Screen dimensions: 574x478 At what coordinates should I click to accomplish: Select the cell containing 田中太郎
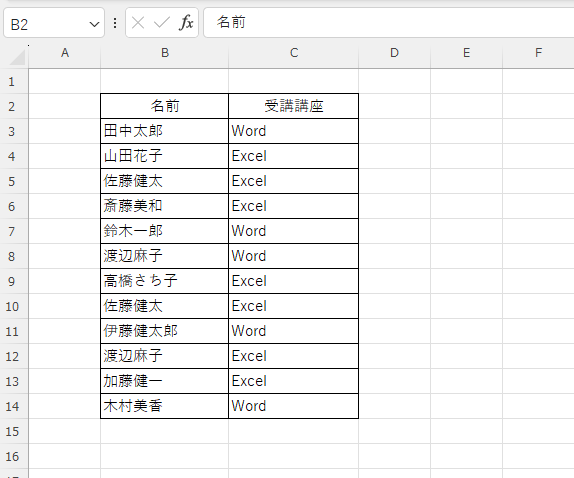click(x=164, y=131)
